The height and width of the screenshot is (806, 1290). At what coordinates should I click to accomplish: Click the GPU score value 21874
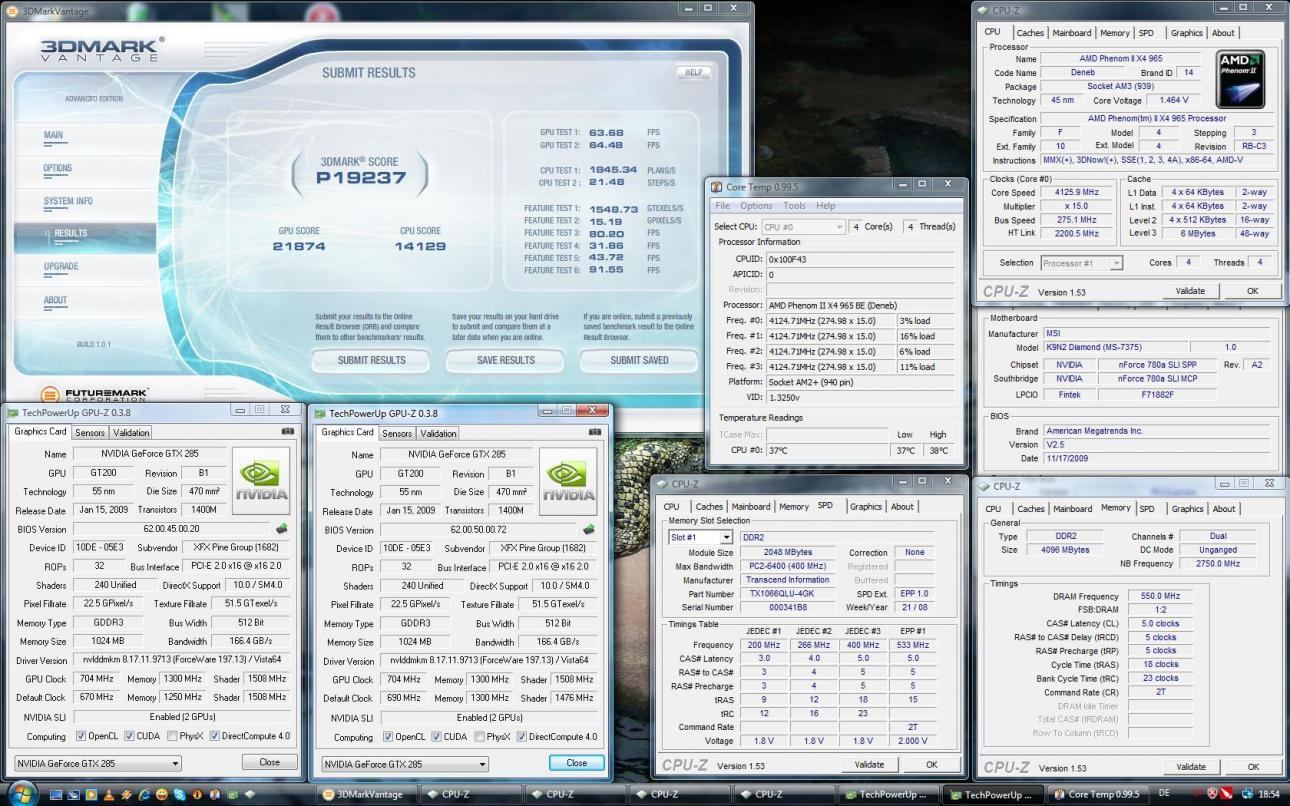(299, 246)
